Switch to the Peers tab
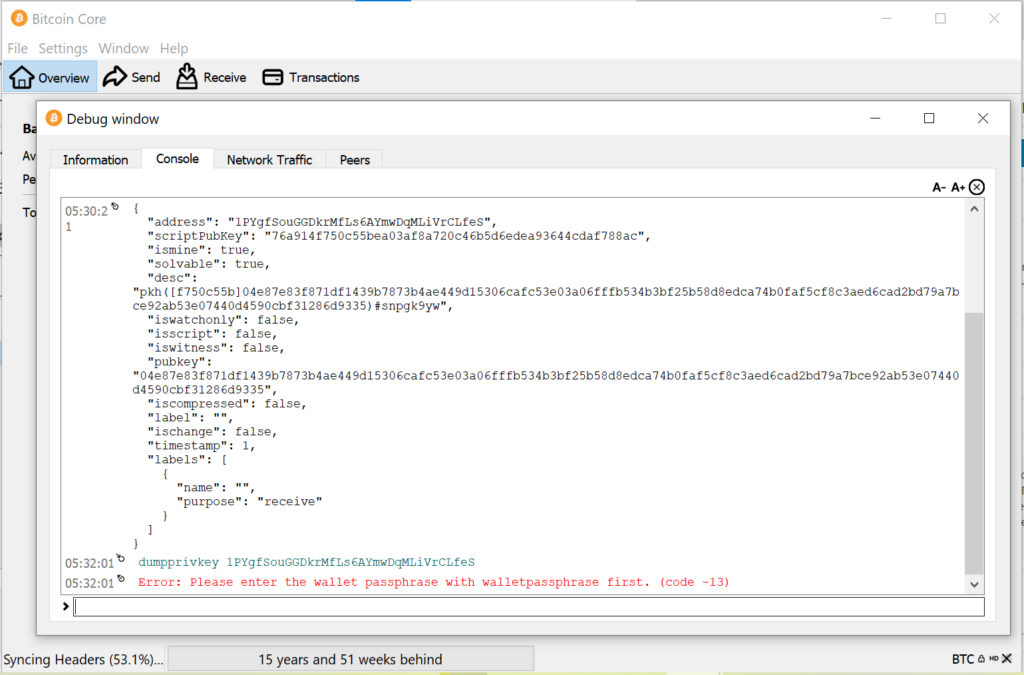The image size is (1024, 675). click(x=355, y=160)
